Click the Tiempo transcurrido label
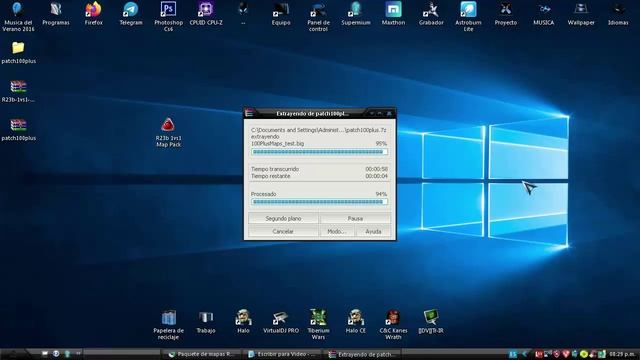 click(x=275, y=169)
